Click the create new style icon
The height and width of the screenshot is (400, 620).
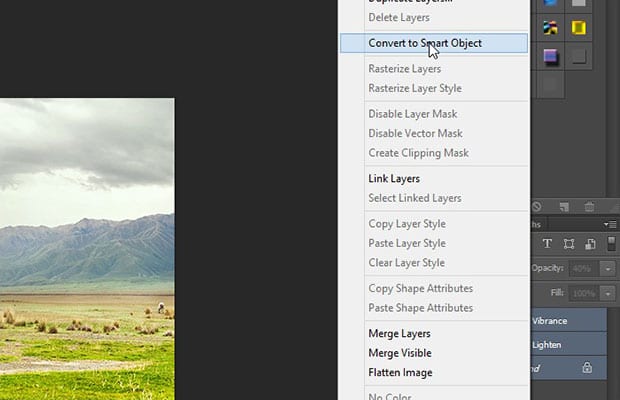pyautogui.click(x=564, y=206)
